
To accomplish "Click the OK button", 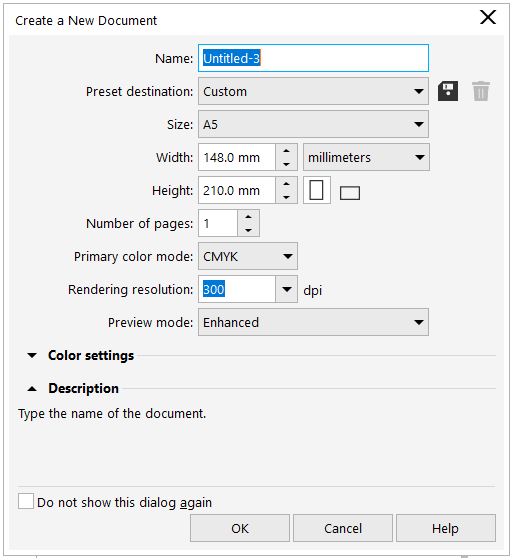I will click(240, 528).
